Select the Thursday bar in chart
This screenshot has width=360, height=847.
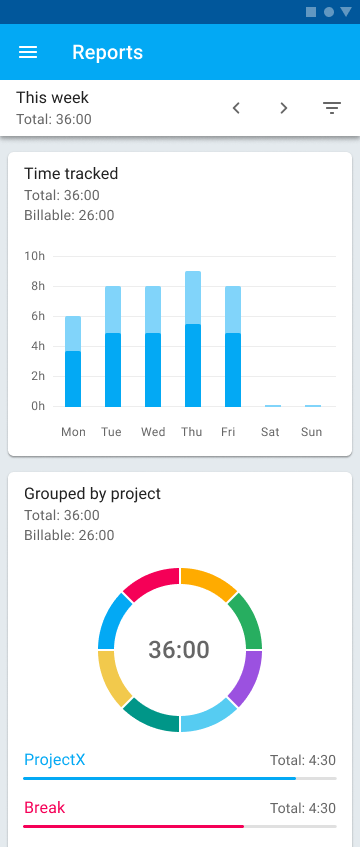coord(193,339)
